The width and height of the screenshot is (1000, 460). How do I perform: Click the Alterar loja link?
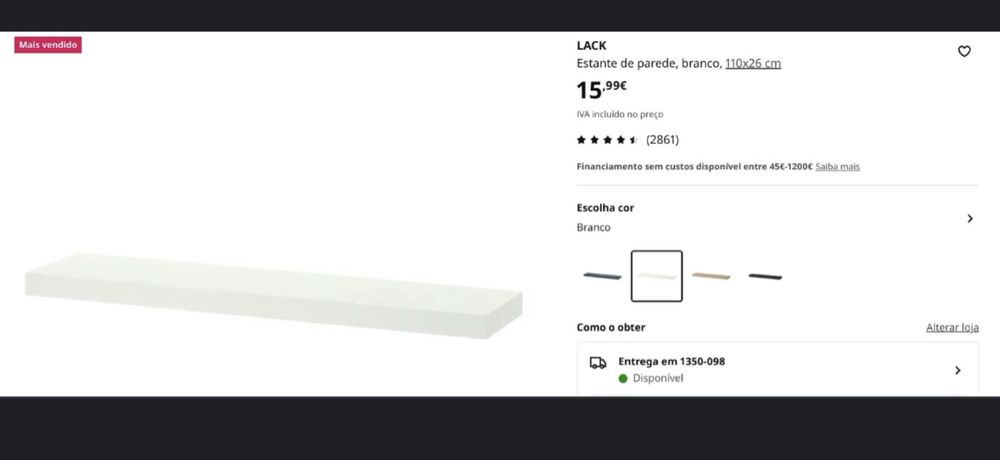pos(952,328)
